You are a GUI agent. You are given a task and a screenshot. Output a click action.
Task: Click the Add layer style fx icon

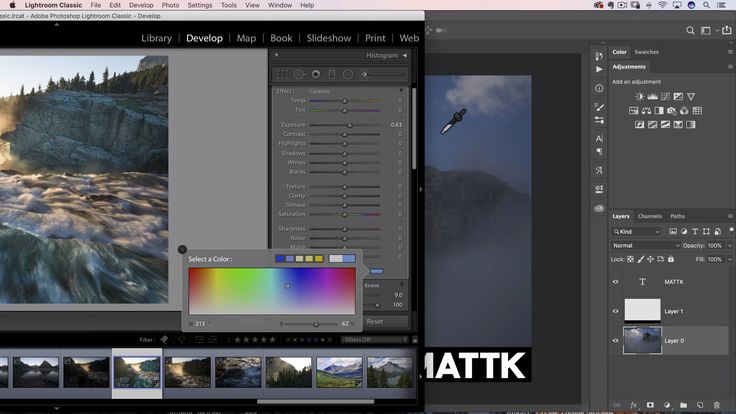tap(634, 405)
